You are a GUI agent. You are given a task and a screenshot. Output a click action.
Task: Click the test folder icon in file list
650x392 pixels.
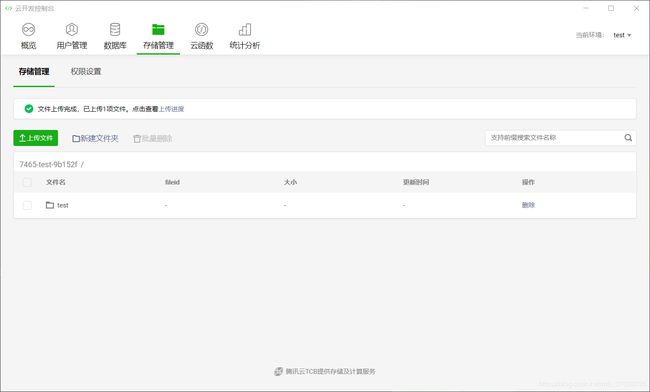(50, 205)
